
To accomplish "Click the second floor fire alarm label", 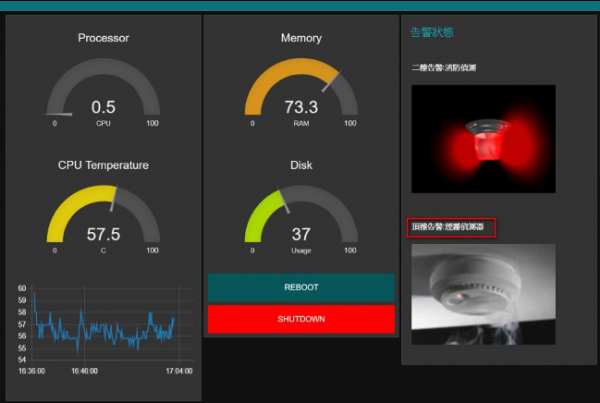I will coord(451,68).
